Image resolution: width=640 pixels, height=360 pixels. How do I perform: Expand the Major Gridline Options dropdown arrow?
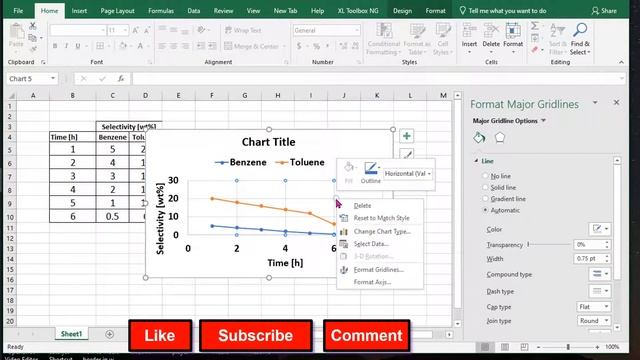543,121
